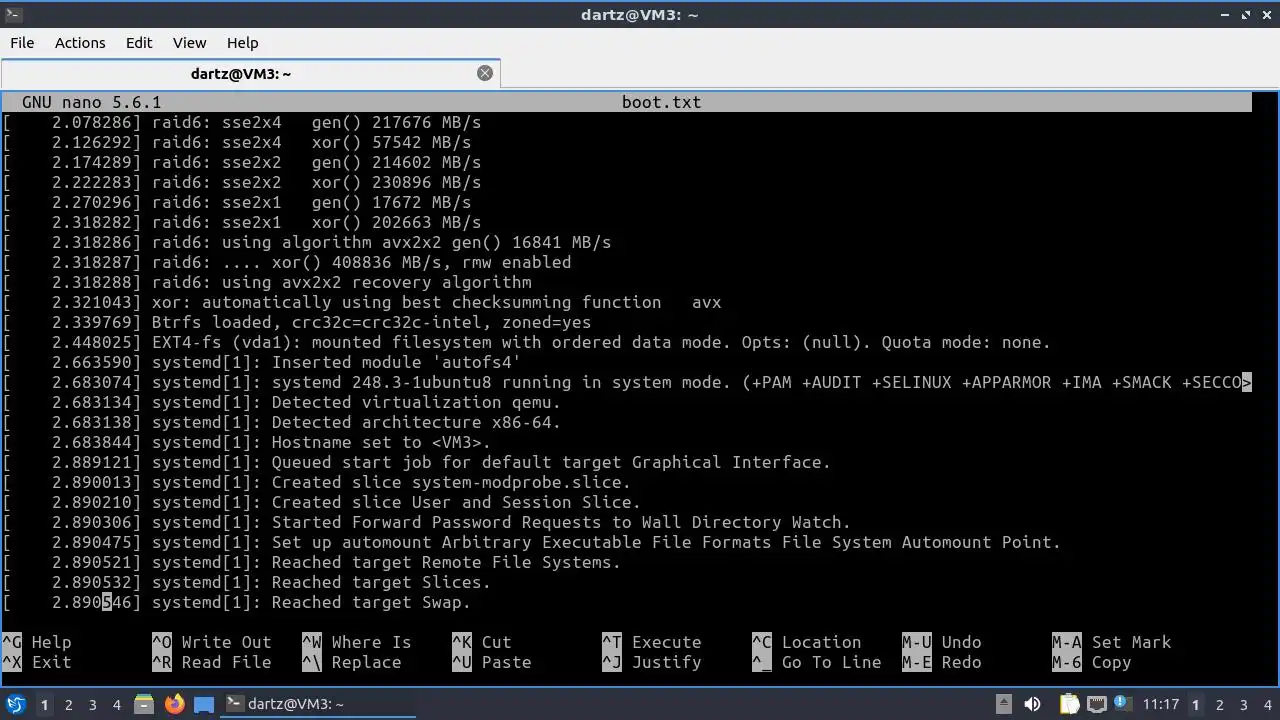The height and width of the screenshot is (720, 1280).
Task: Launch the file manager from the panel
Action: coord(143,704)
